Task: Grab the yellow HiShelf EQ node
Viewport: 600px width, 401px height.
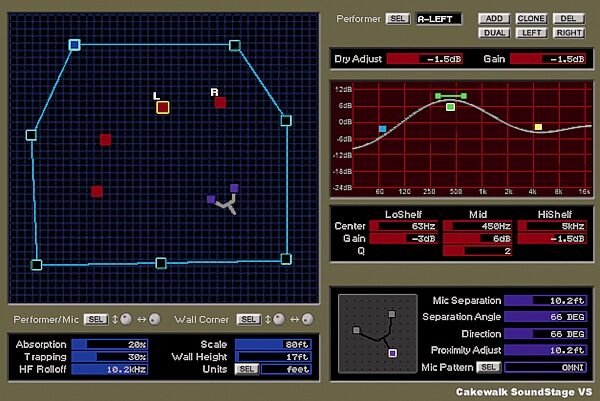Action: [x=538, y=127]
